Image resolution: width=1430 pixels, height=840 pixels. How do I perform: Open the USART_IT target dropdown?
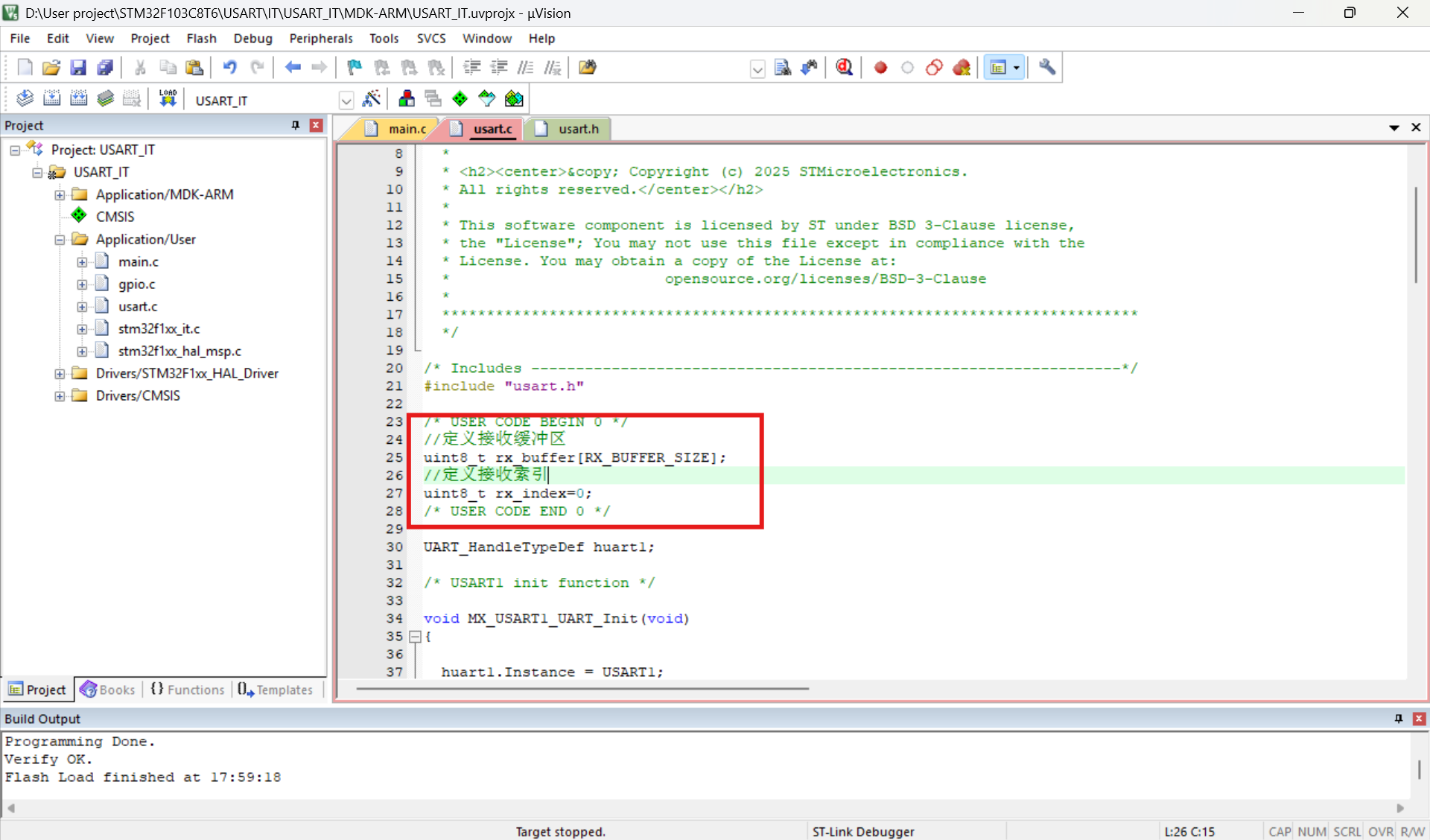tap(346, 100)
